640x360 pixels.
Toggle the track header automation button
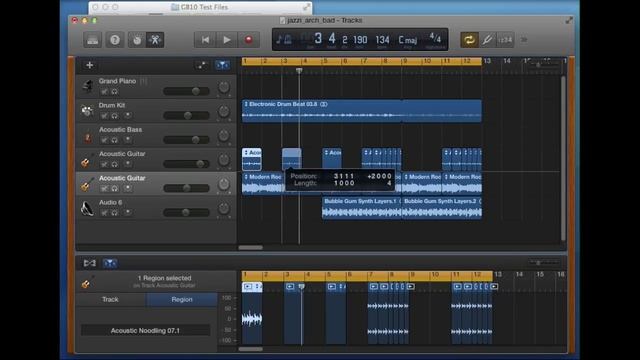pos(201,65)
